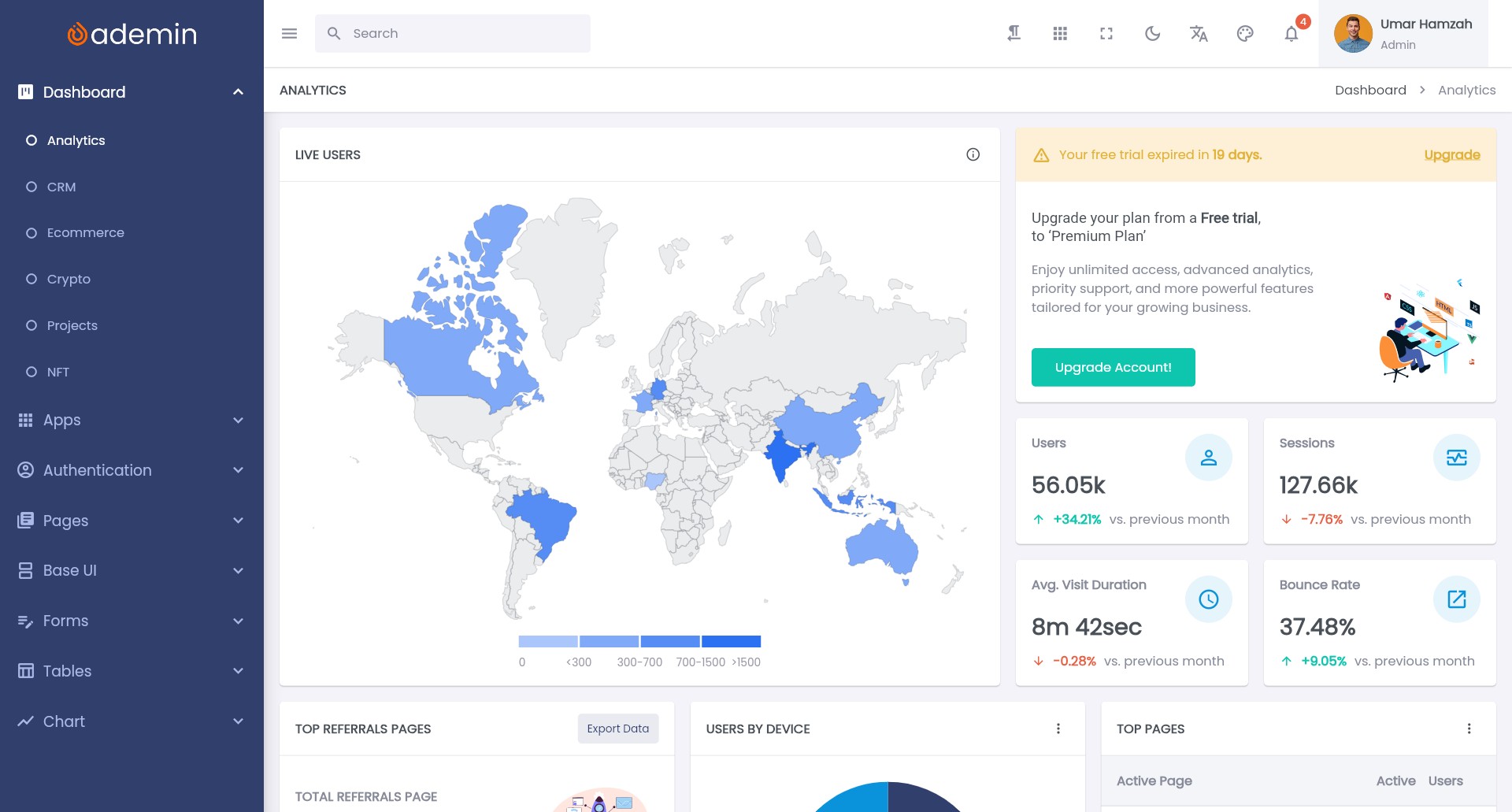Image resolution: width=1512 pixels, height=812 pixels.
Task: Open Users by Device options menu
Action: click(x=1058, y=729)
